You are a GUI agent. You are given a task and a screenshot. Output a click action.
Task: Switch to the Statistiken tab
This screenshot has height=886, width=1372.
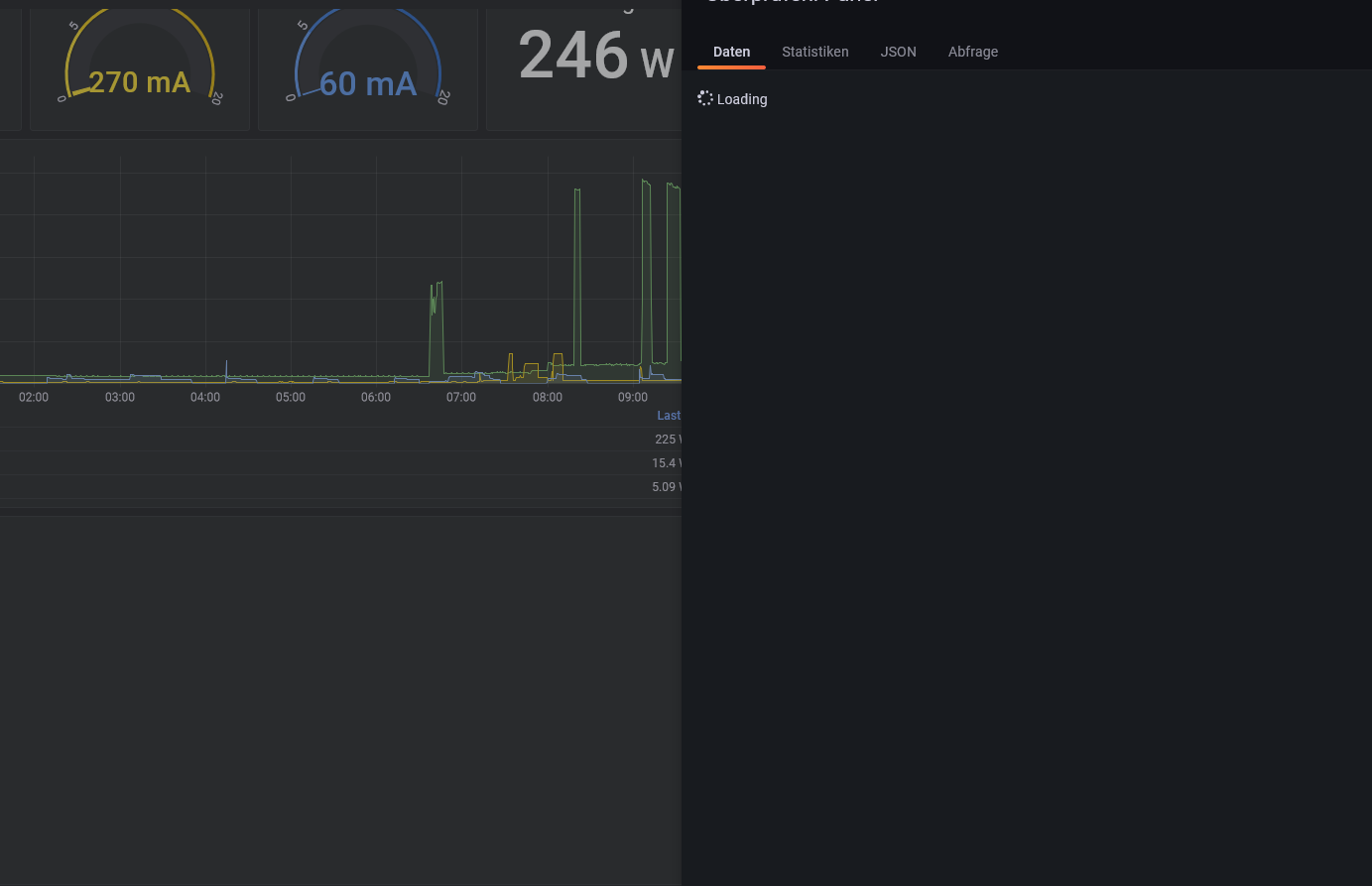814,52
